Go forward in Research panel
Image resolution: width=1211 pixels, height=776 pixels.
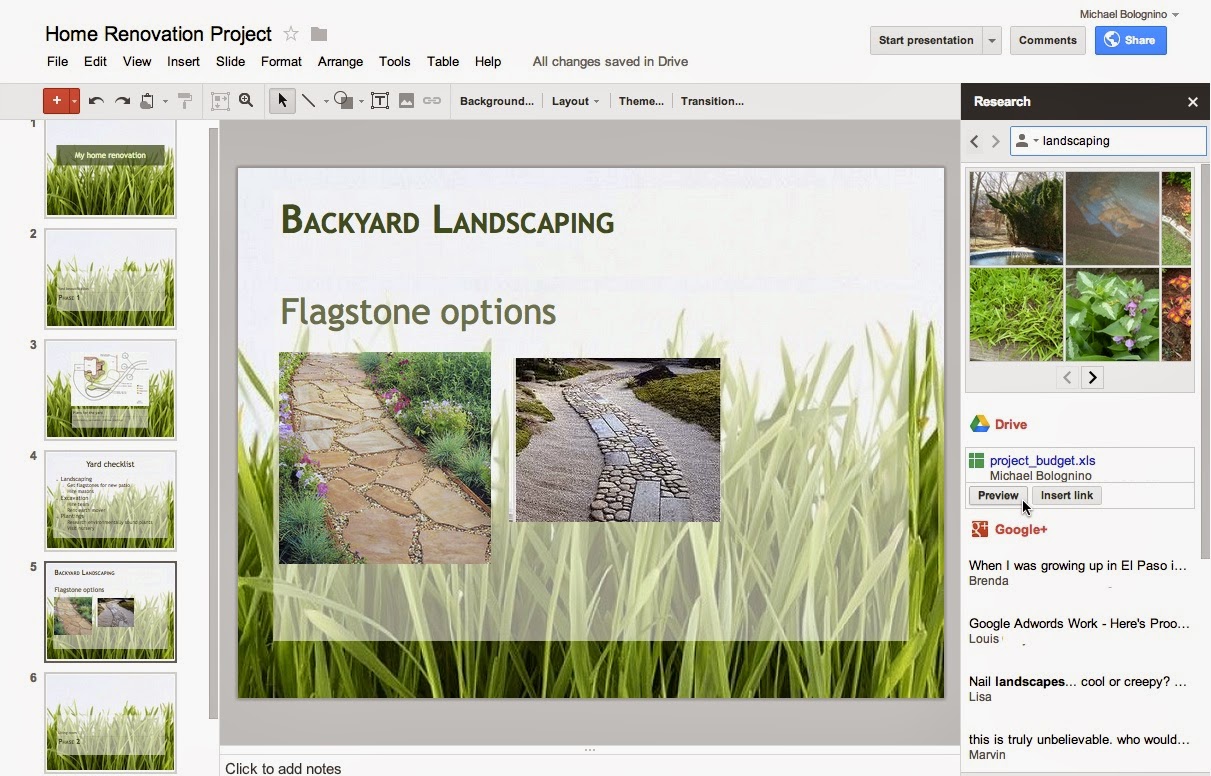pyautogui.click(x=995, y=141)
